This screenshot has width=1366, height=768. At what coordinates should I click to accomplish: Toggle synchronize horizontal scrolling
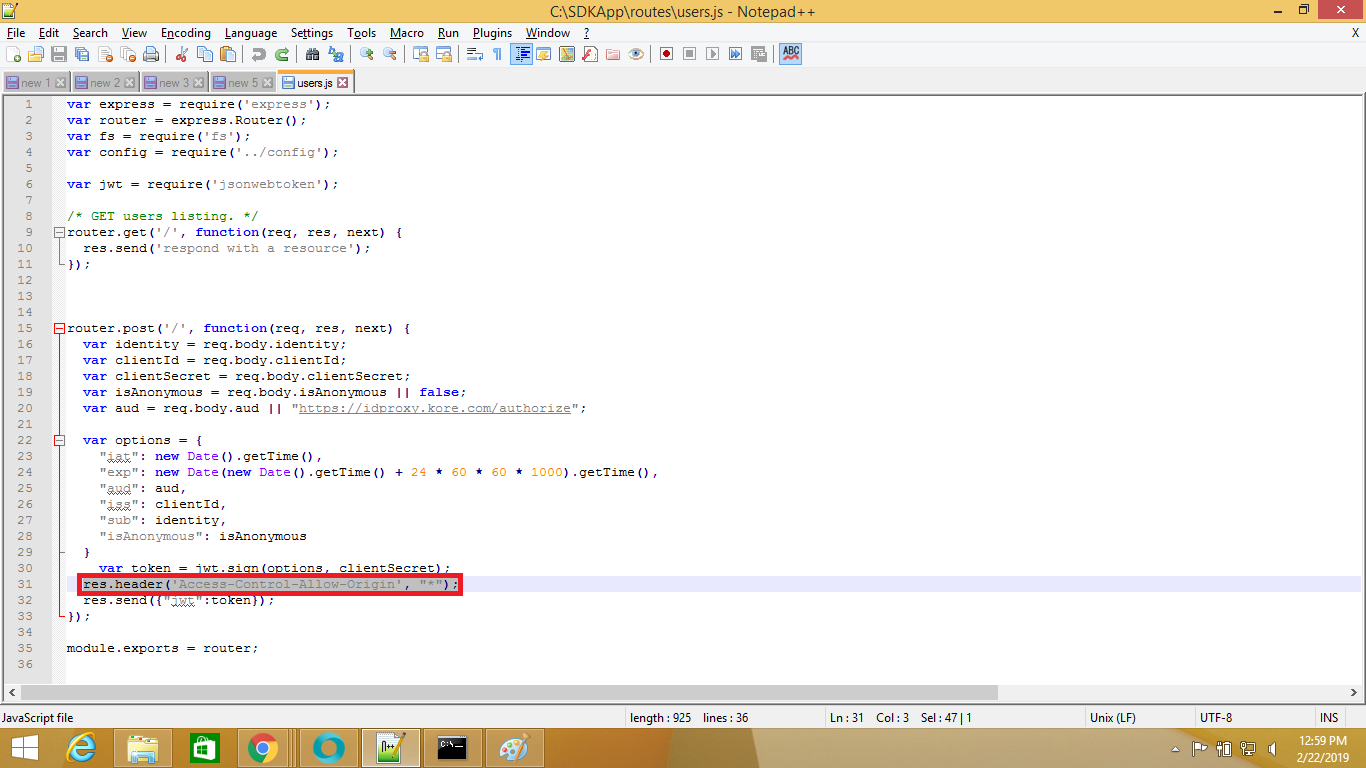tap(443, 54)
